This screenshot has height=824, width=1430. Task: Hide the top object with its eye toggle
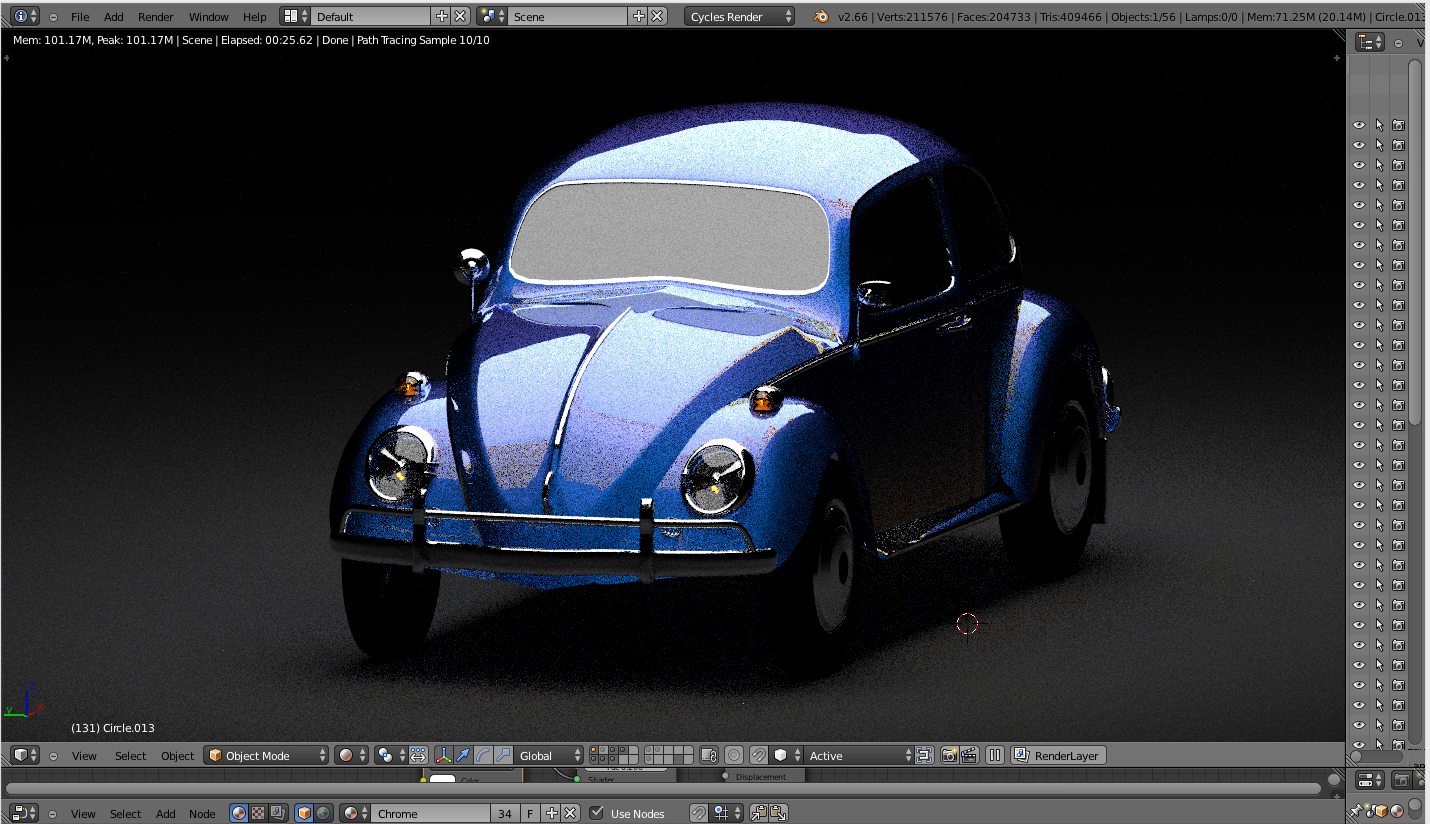point(1359,124)
